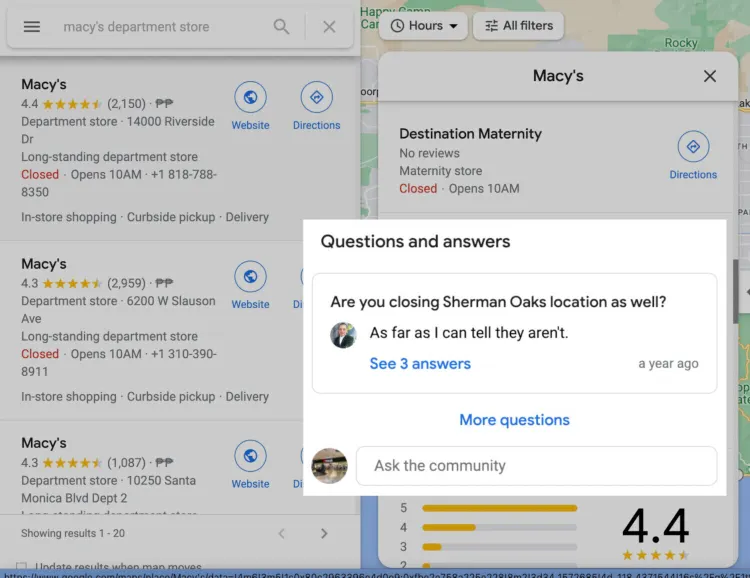
Task: Go to previous page of results
Action: [282, 534]
